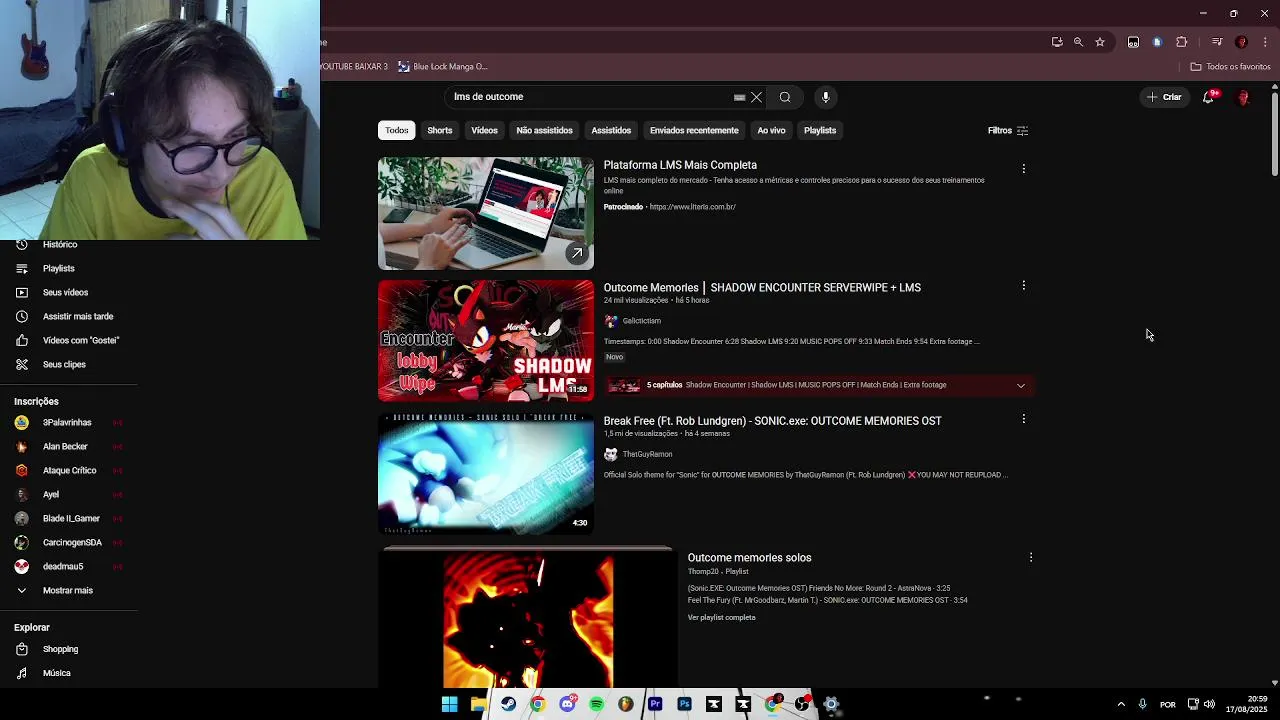
Task: Open the Blue Lock Manga bookmark
Action: coord(442,66)
